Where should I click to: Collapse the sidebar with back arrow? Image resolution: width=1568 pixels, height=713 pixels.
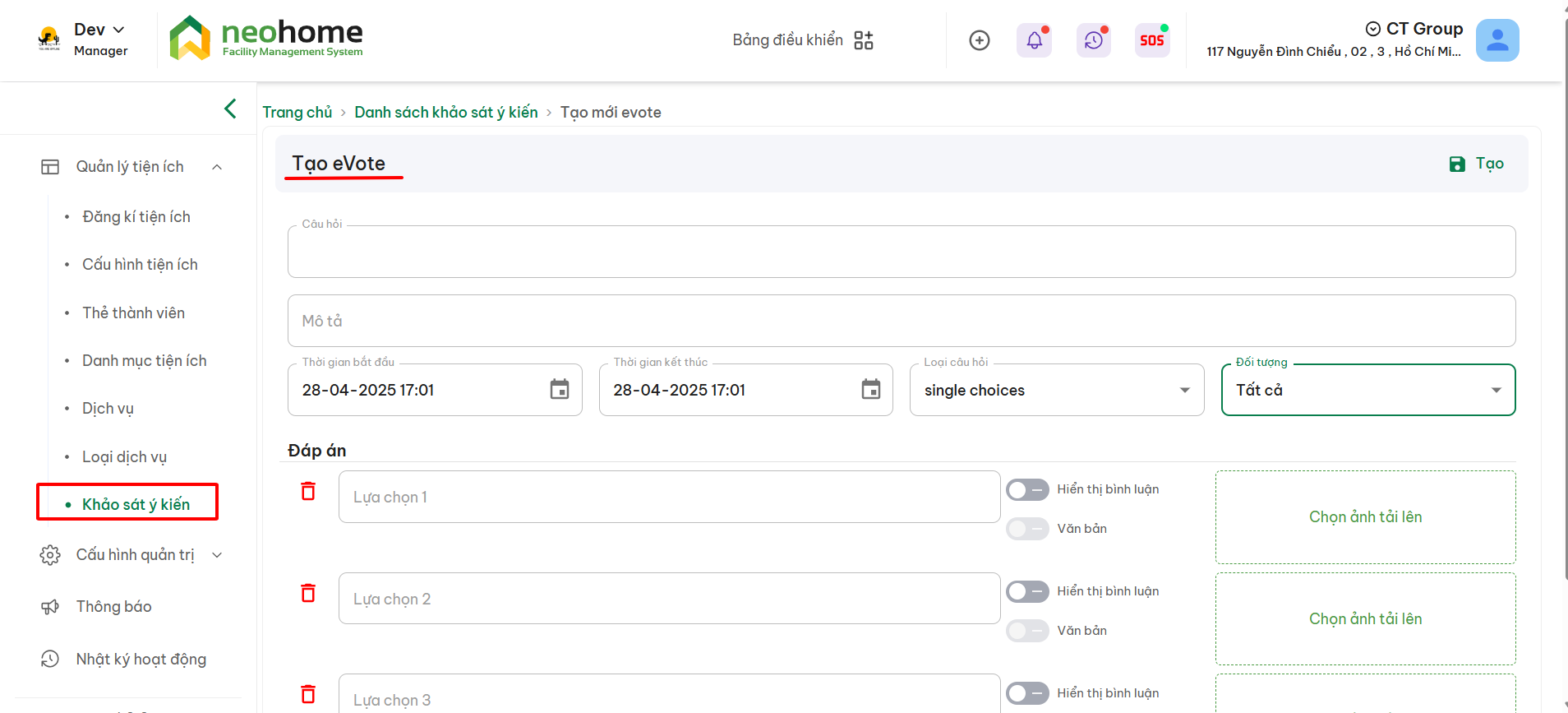(230, 109)
